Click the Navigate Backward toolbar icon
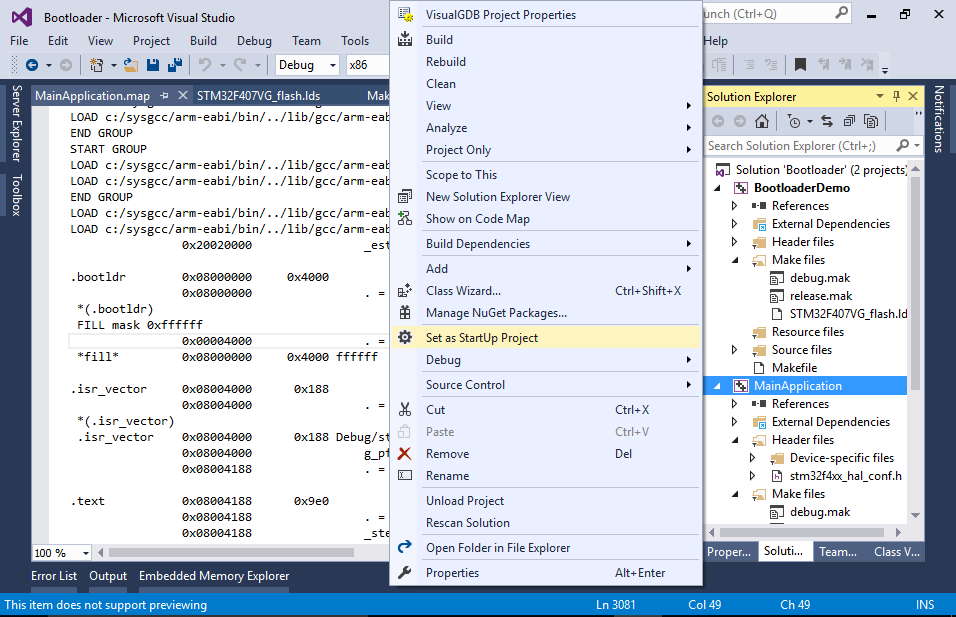Viewport: 956px width, 617px height. (x=32, y=65)
